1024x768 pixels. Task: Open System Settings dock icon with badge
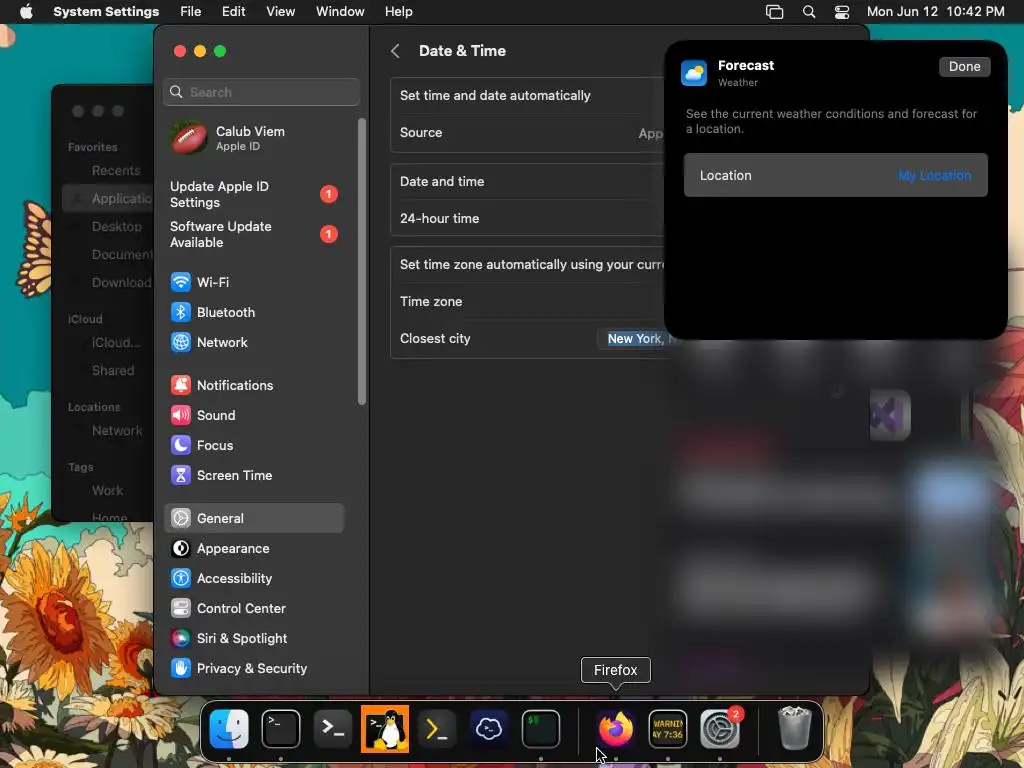click(720, 729)
